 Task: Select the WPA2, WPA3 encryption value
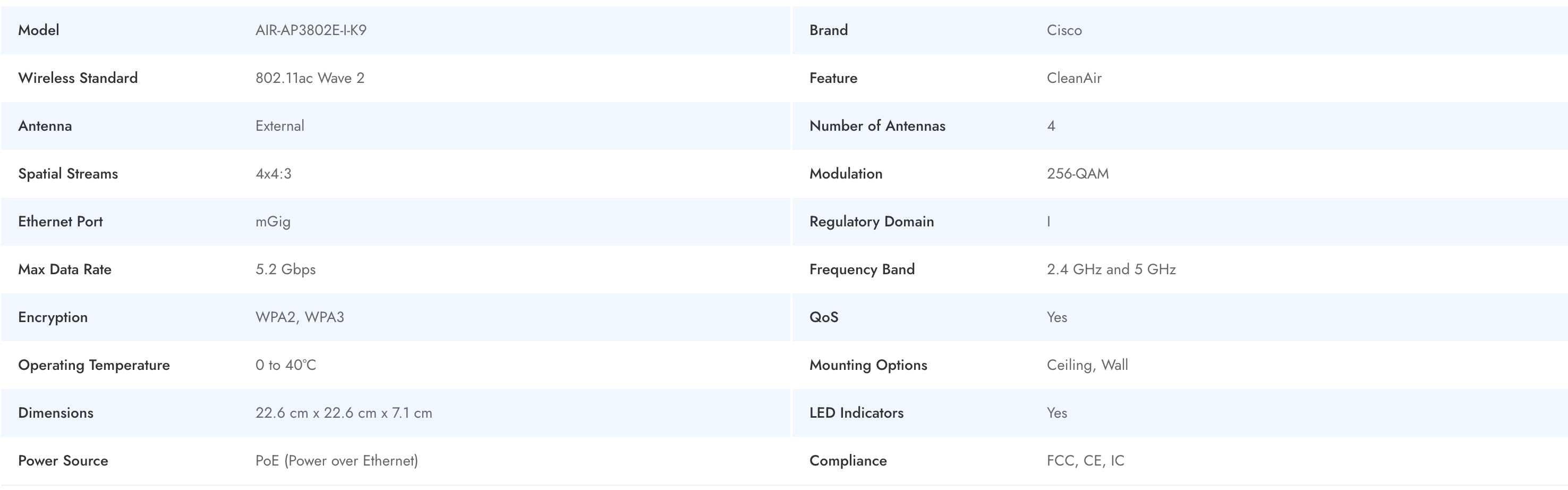pos(300,317)
